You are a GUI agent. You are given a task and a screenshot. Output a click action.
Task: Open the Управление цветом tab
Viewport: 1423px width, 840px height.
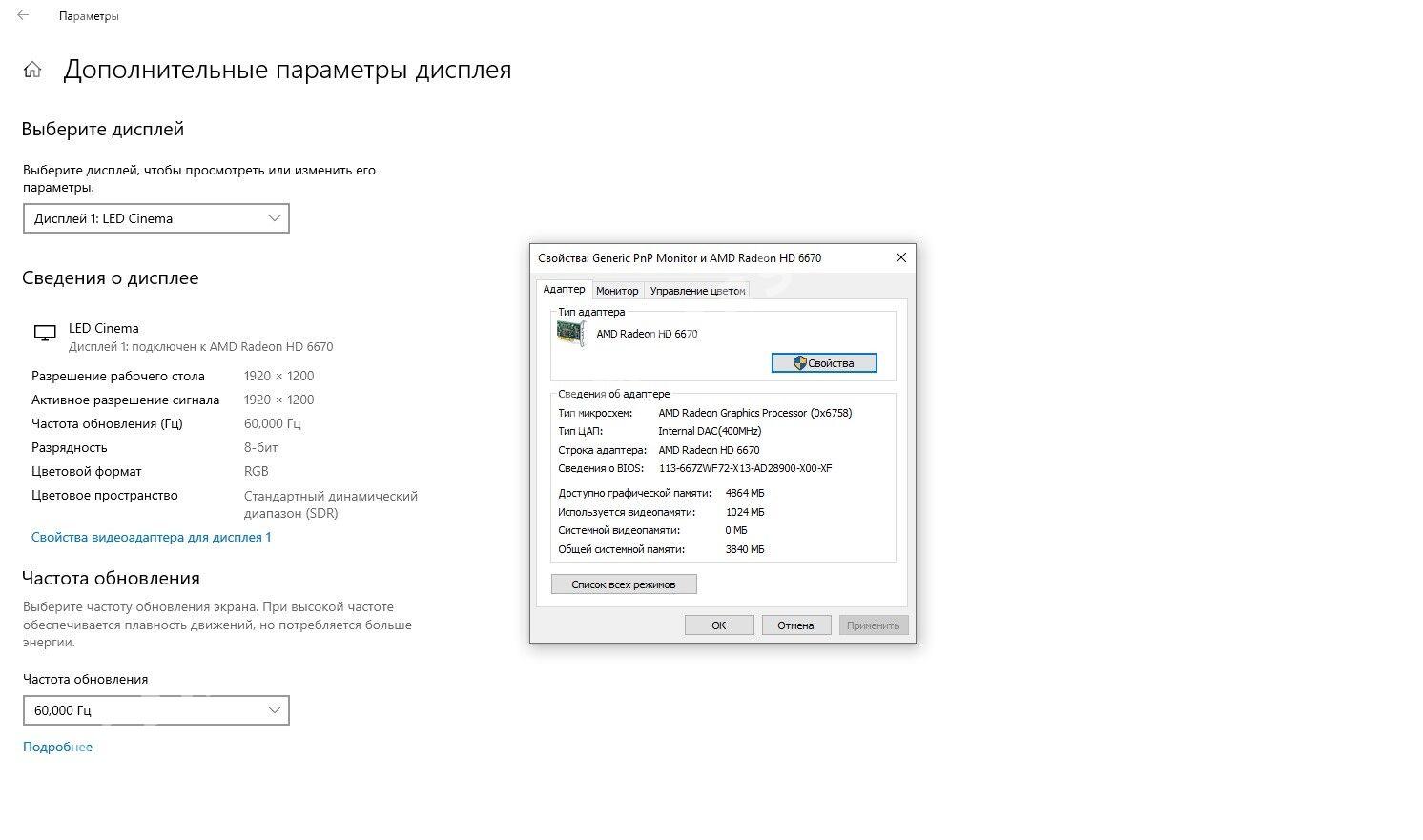697,291
